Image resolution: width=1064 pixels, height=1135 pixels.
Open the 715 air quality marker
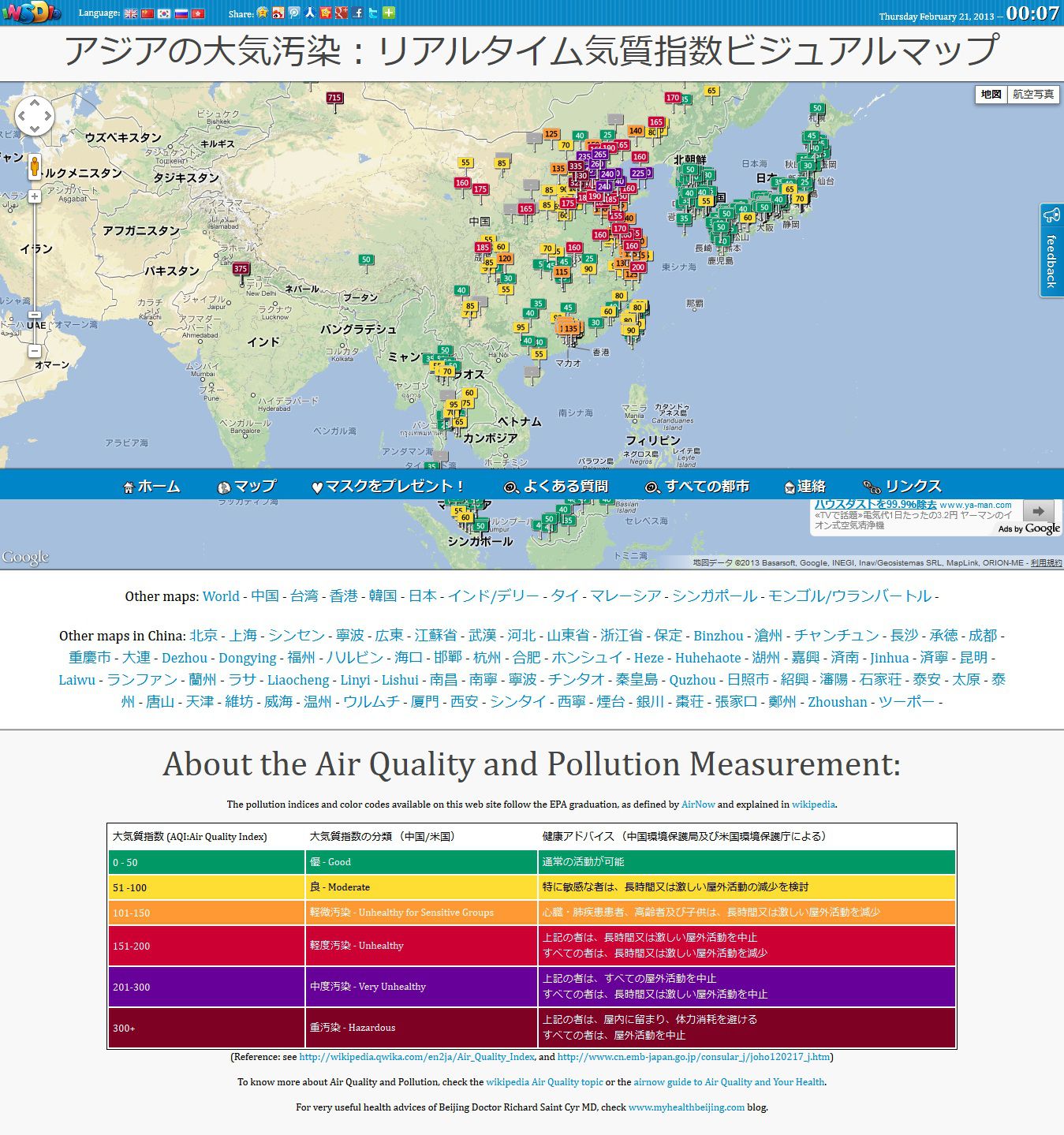334,99
